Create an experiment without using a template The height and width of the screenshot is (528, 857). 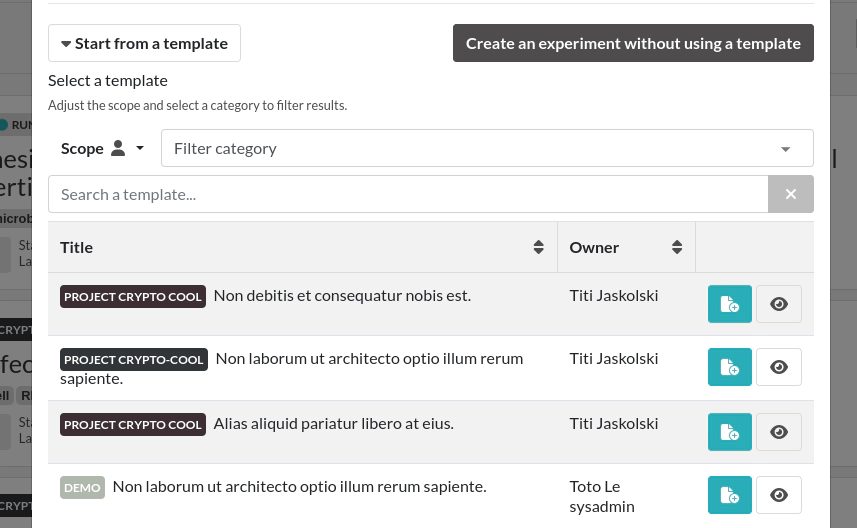tap(633, 43)
